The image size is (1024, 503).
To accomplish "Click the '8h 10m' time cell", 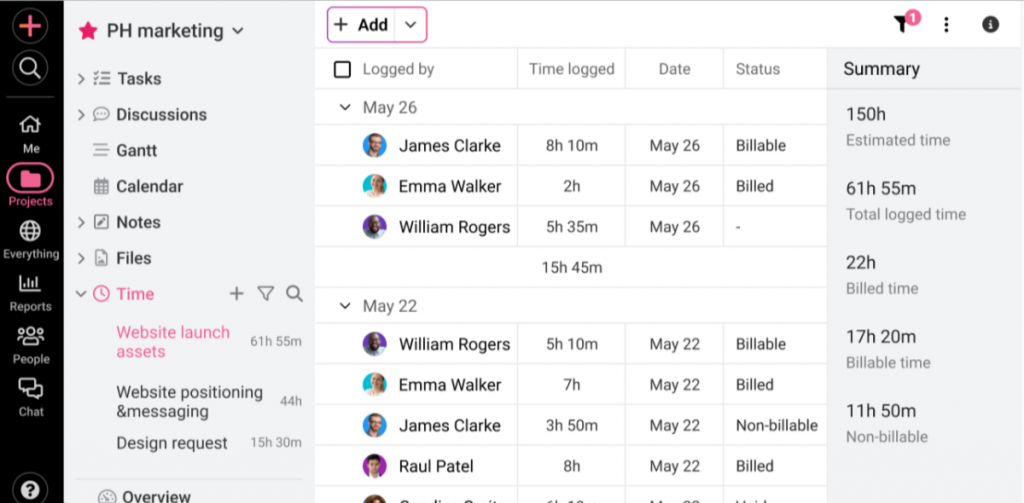I will (571, 145).
